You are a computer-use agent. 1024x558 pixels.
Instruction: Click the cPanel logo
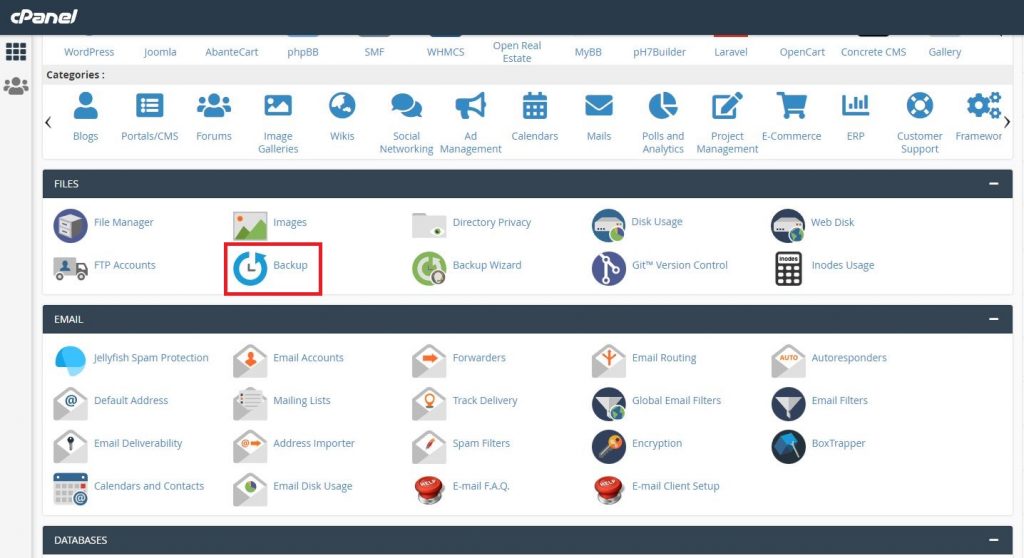pos(44,16)
